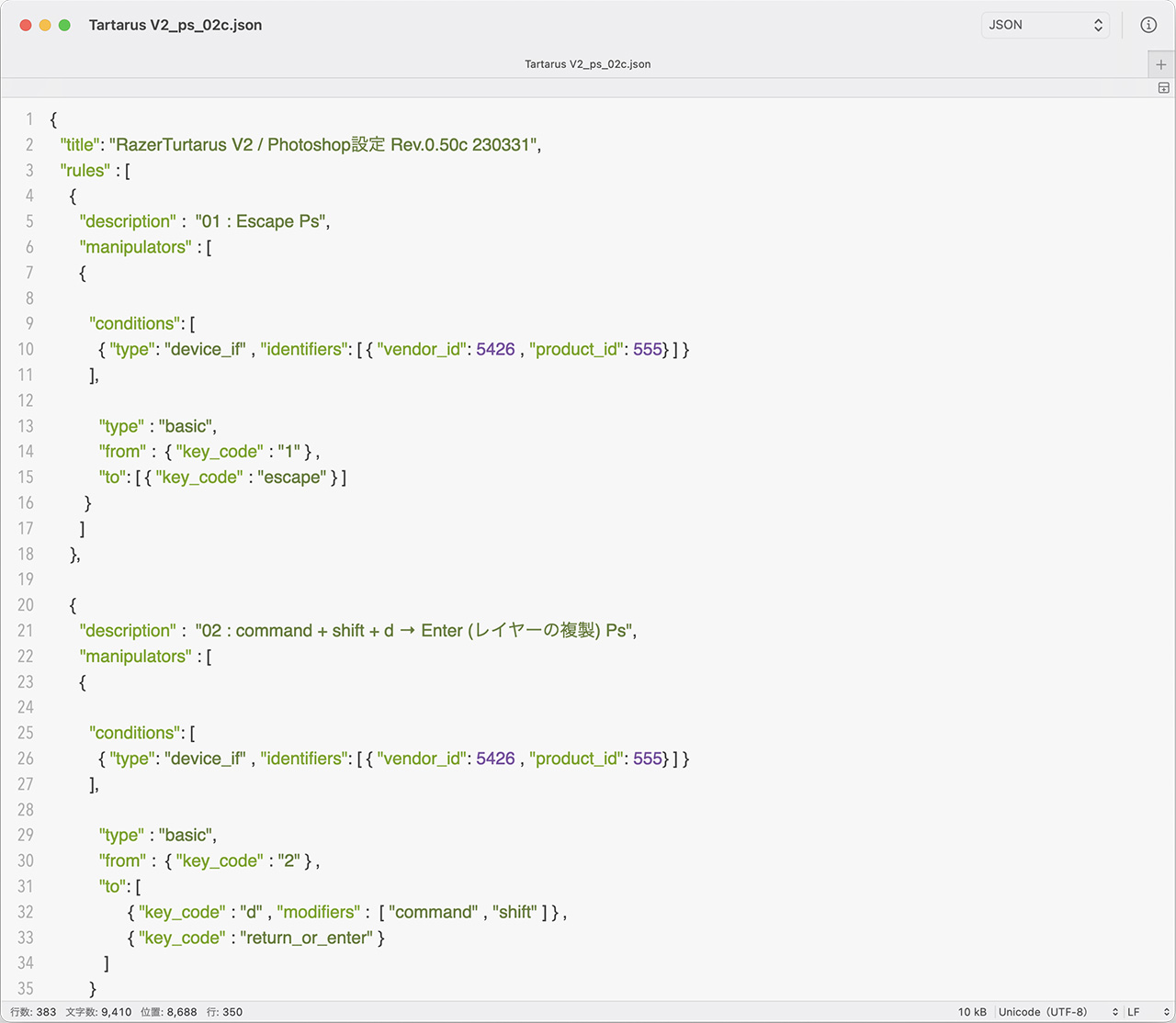
Task: Open the inspector info icon
Action: pos(1148,25)
